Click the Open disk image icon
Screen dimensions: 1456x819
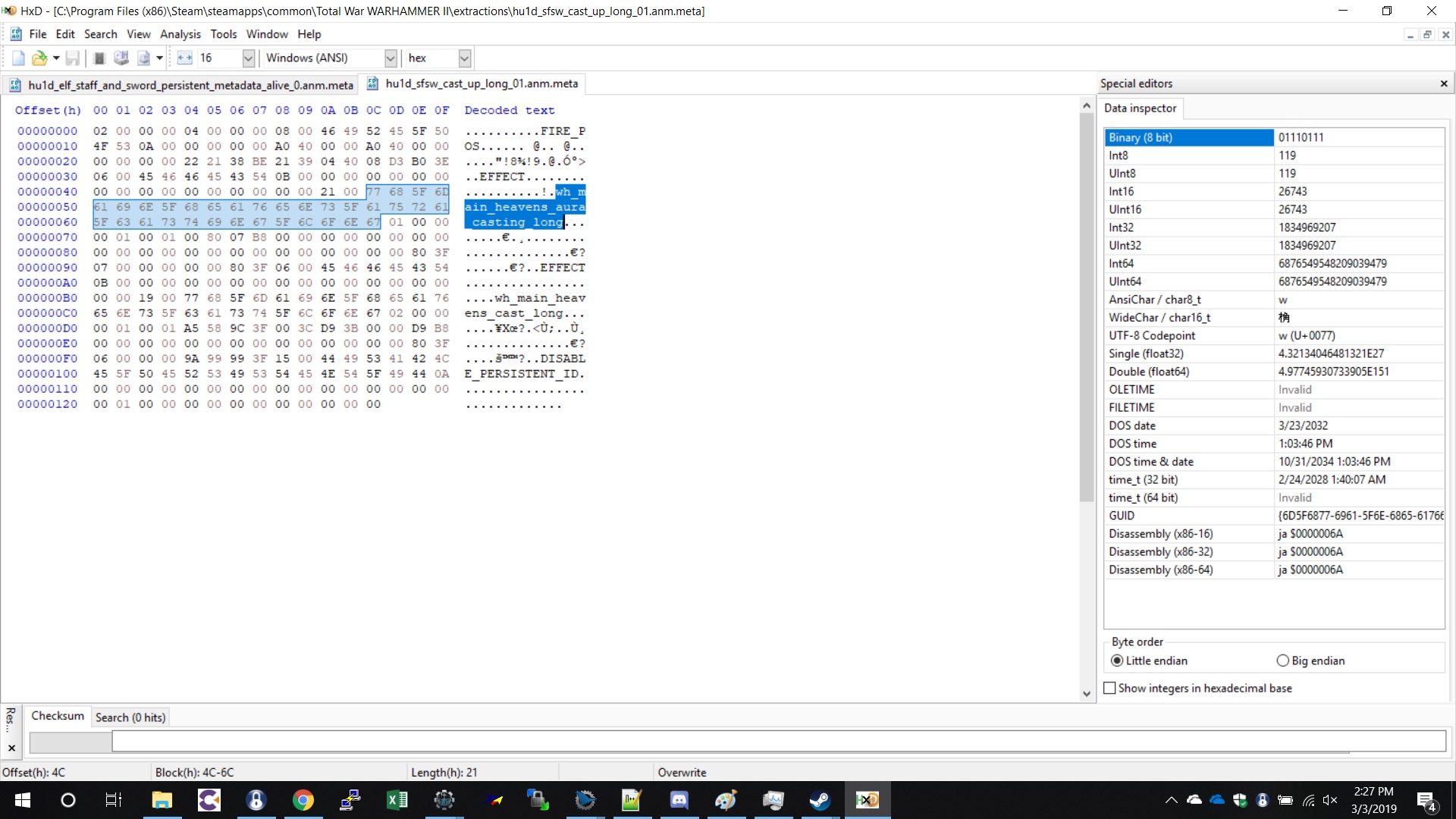pyautogui.click(x=144, y=58)
